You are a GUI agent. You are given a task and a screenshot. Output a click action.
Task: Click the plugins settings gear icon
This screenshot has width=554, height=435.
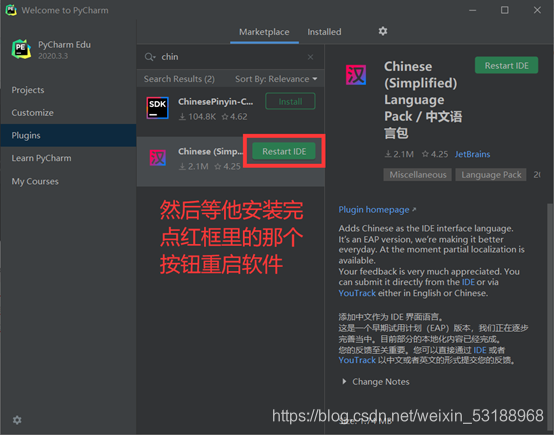tap(383, 31)
